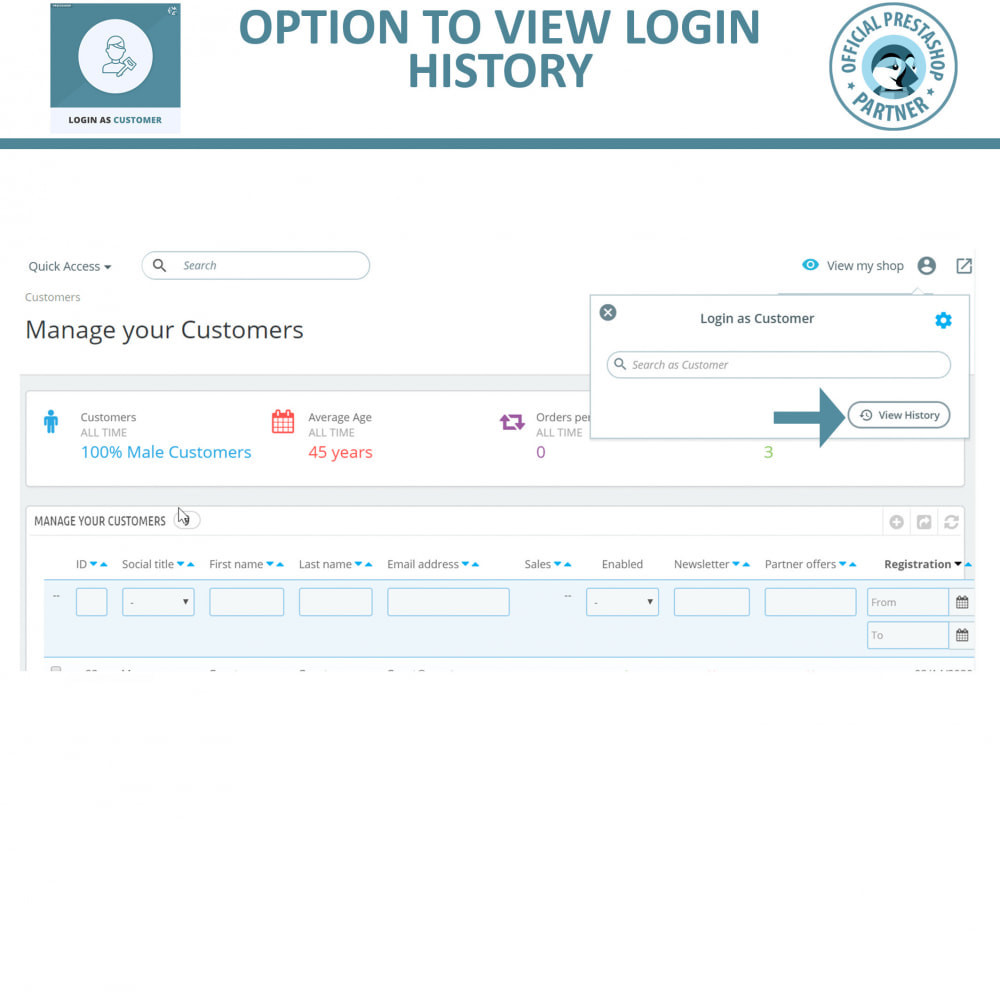Select the Registration column header

(916, 564)
